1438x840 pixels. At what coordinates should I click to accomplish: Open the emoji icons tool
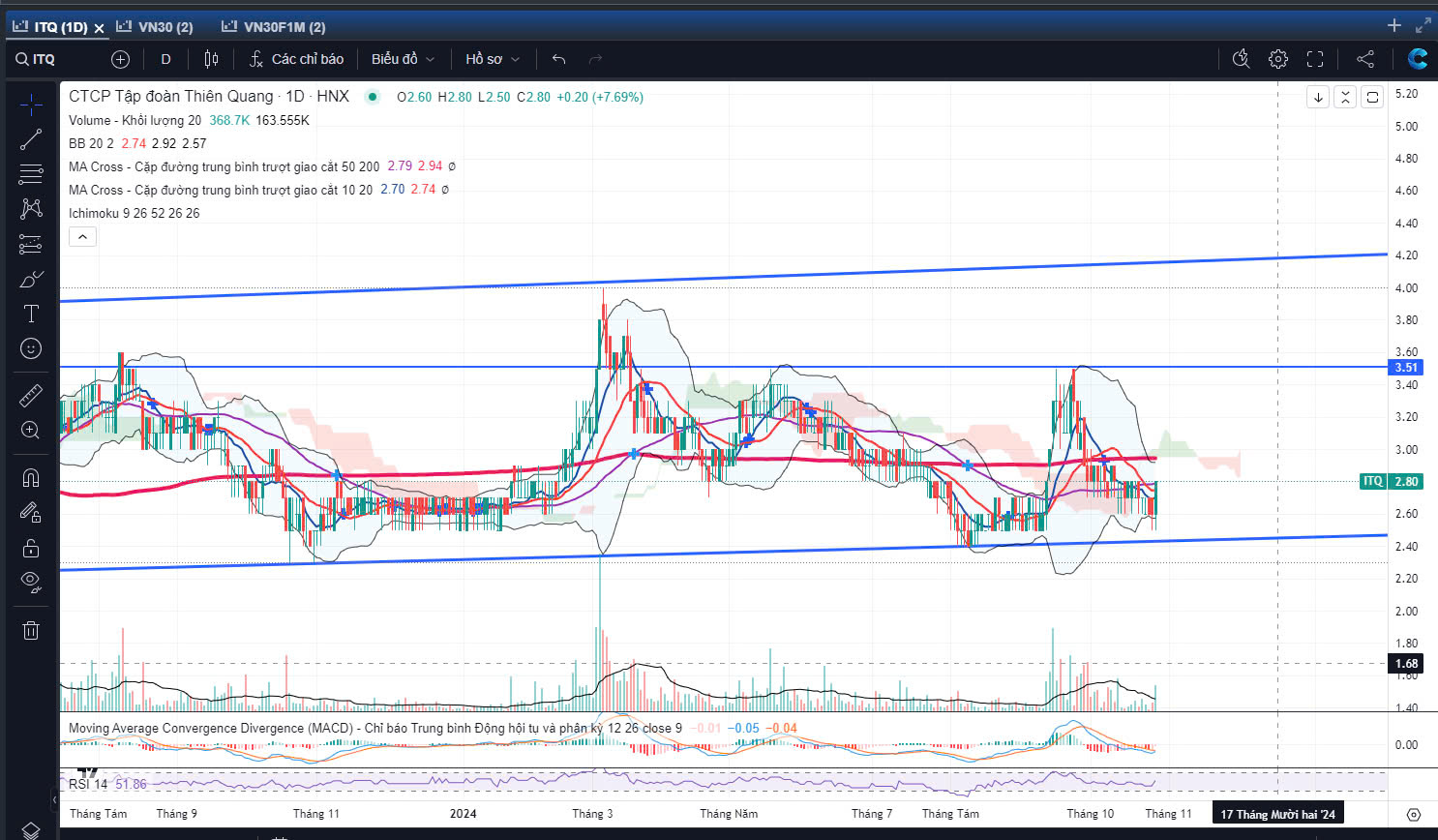31,348
